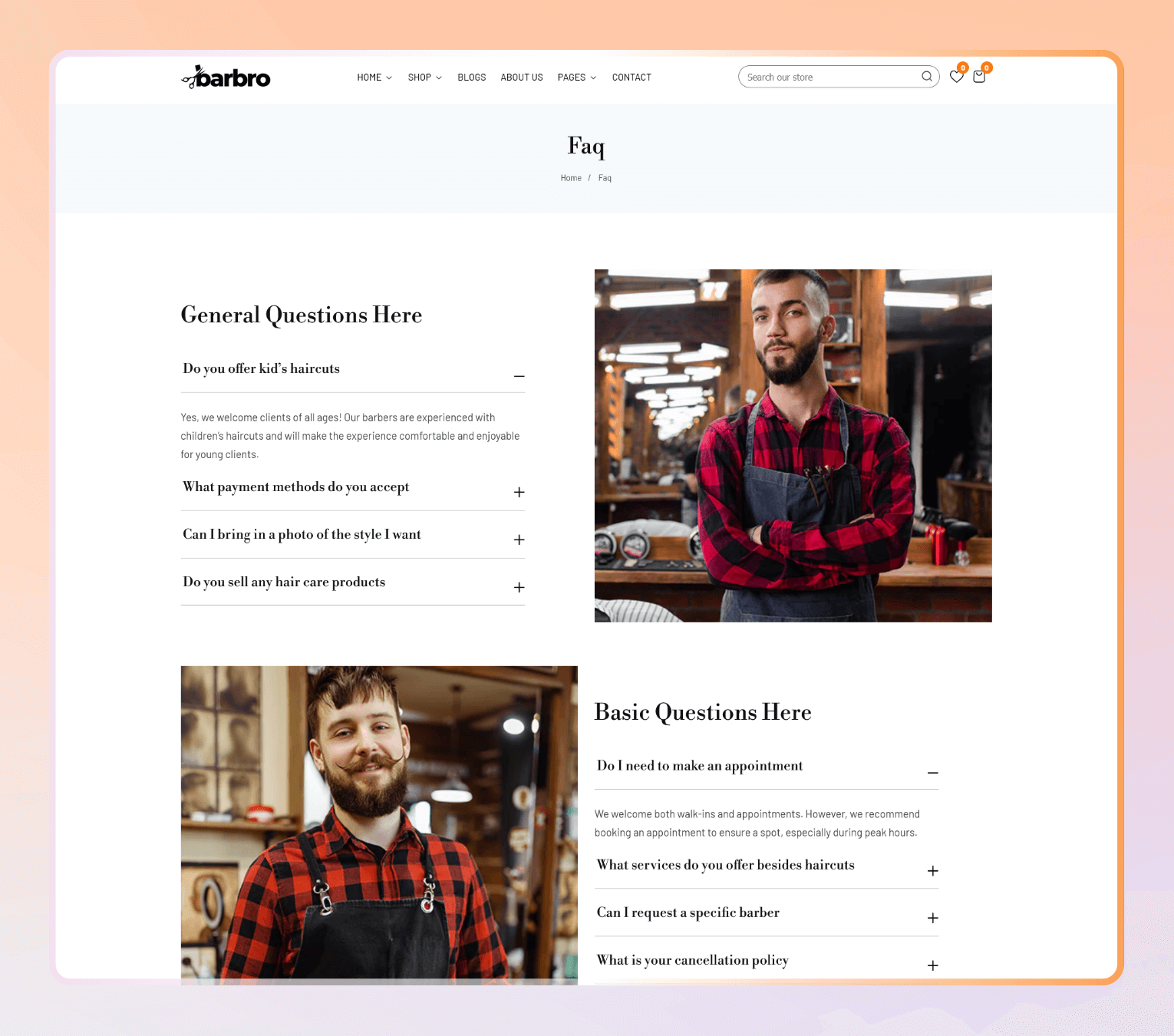Image resolution: width=1174 pixels, height=1036 pixels.
Task: Open the wishlist heart icon
Action: point(956,76)
